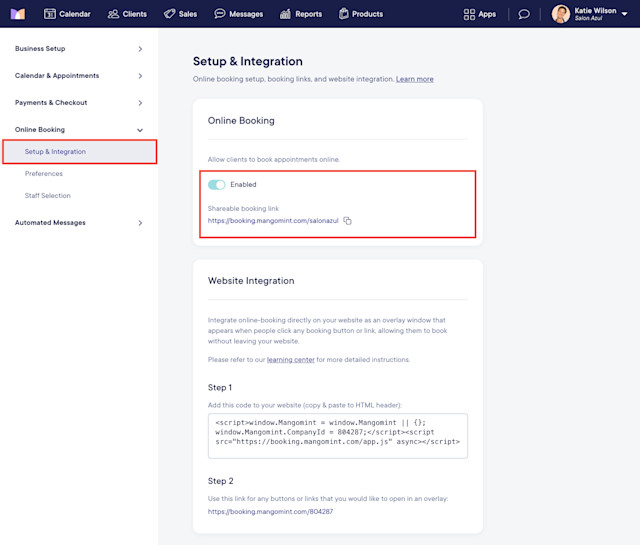This screenshot has width=640, height=545.
Task: Collapse the Online Booking chevron
Action: click(x=140, y=130)
